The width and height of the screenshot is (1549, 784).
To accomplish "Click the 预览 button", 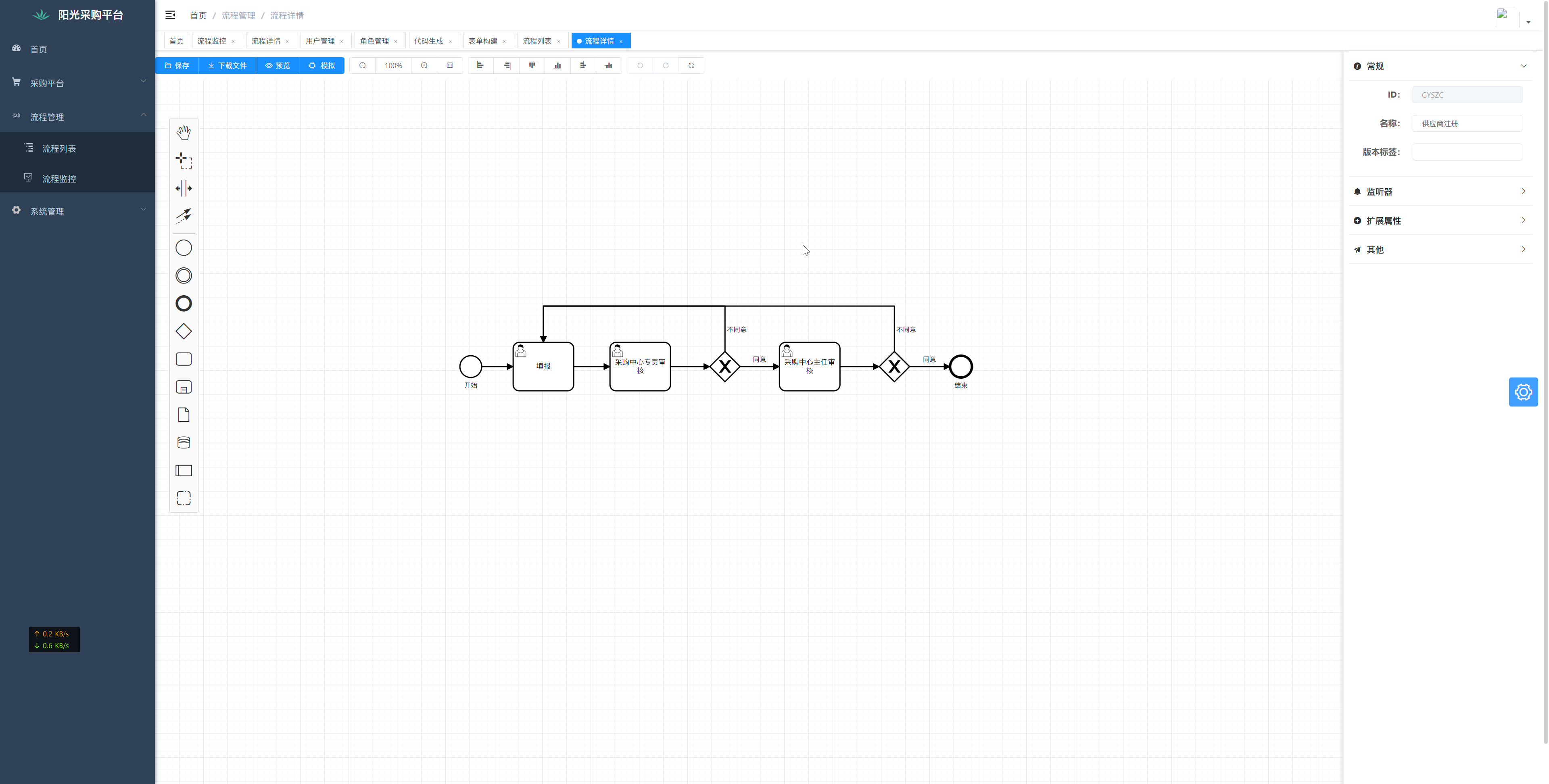I will pyautogui.click(x=278, y=65).
